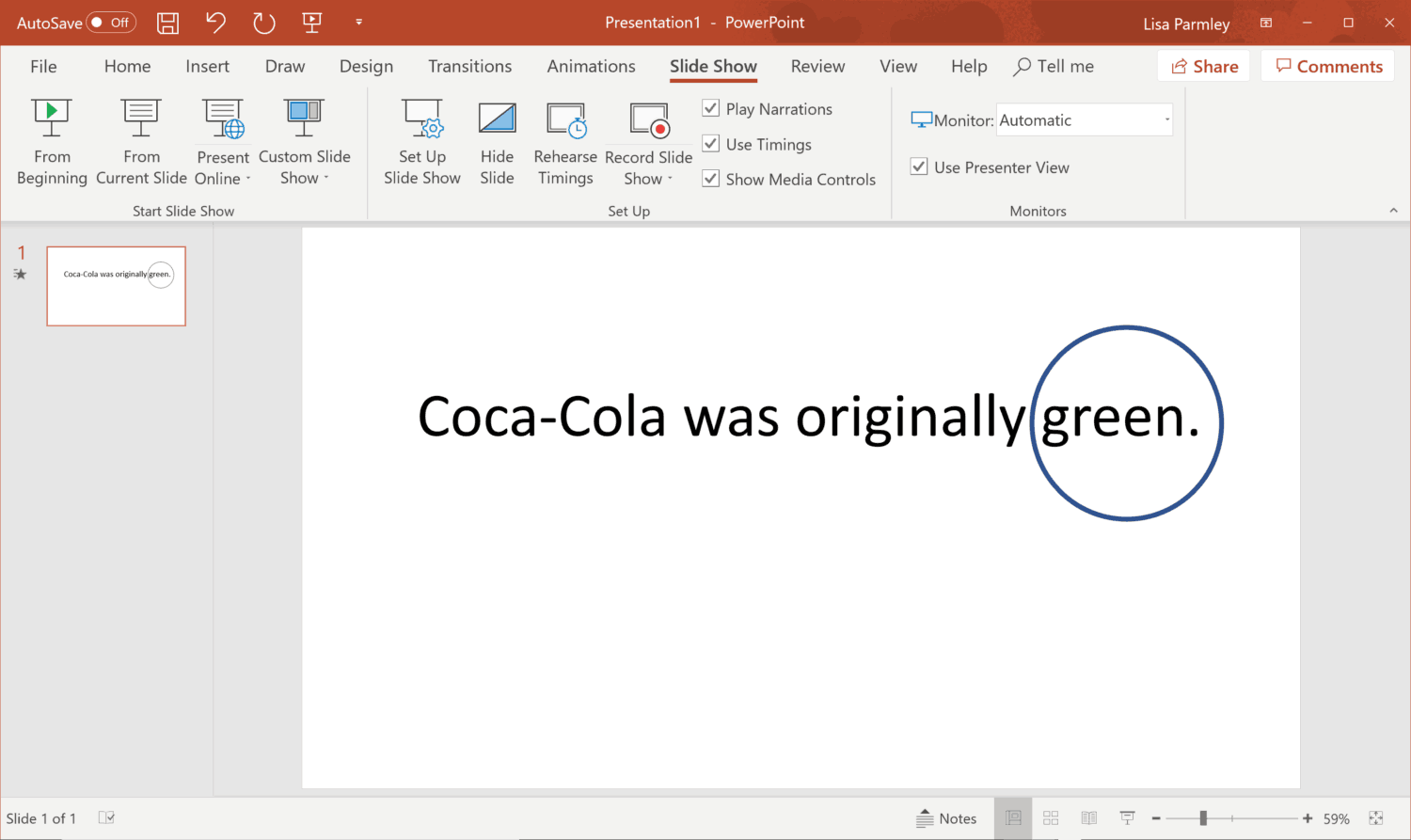The image size is (1411, 840).
Task: Start show From Current Slide
Action: (x=141, y=141)
